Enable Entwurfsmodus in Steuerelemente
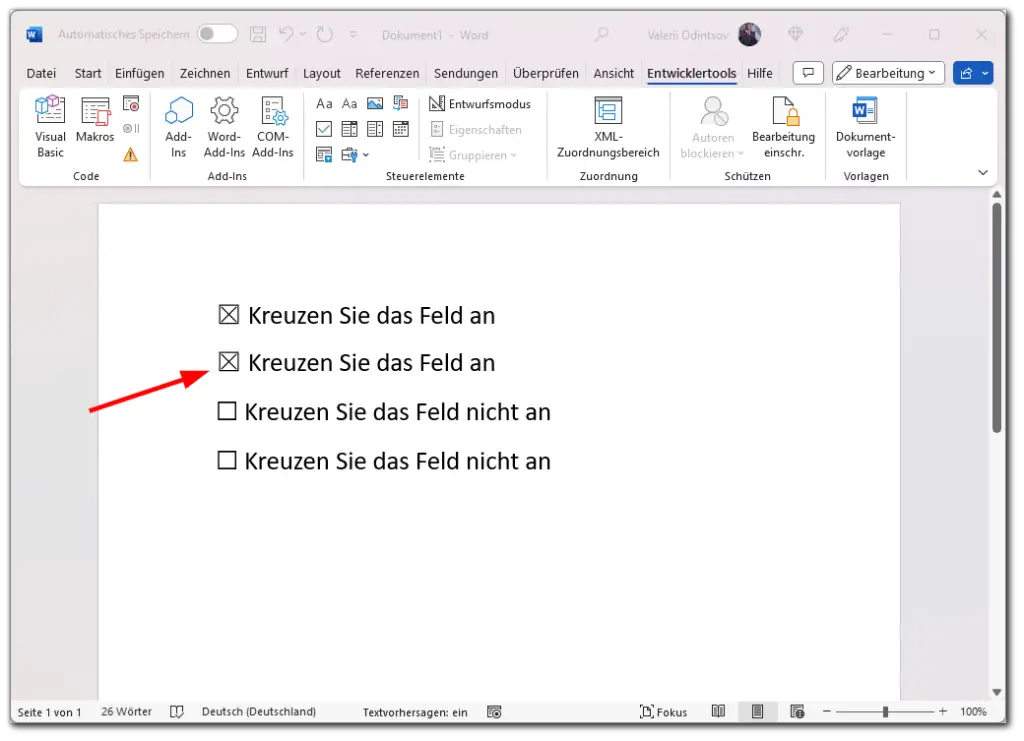The width and height of the screenshot is (1024, 741). coord(482,103)
